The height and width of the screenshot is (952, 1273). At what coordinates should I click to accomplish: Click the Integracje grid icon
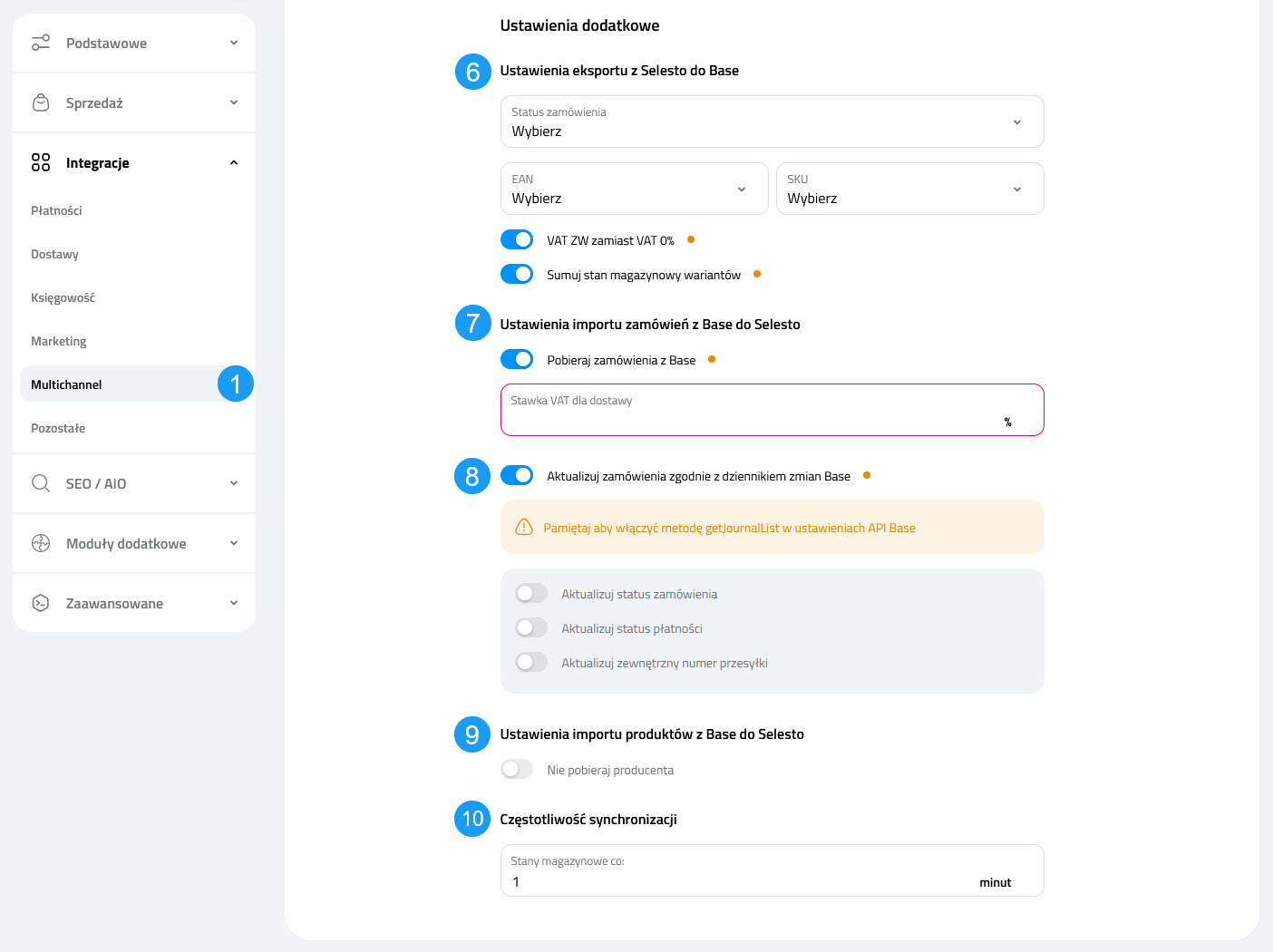point(40,162)
